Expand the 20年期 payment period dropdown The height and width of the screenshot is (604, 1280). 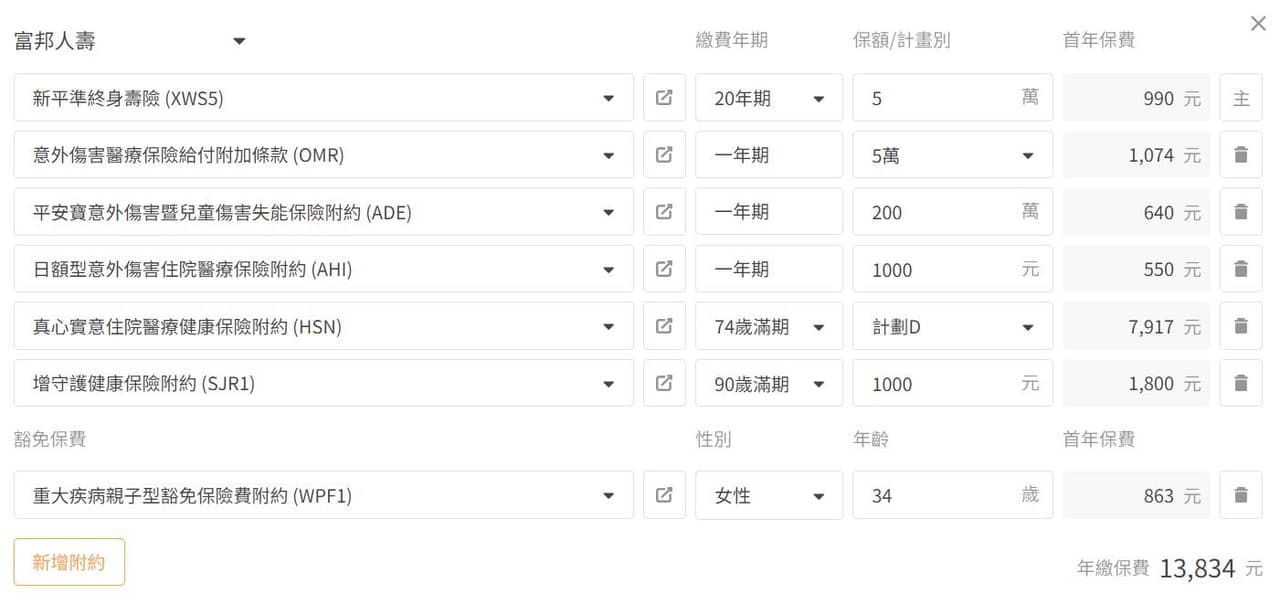[768, 98]
